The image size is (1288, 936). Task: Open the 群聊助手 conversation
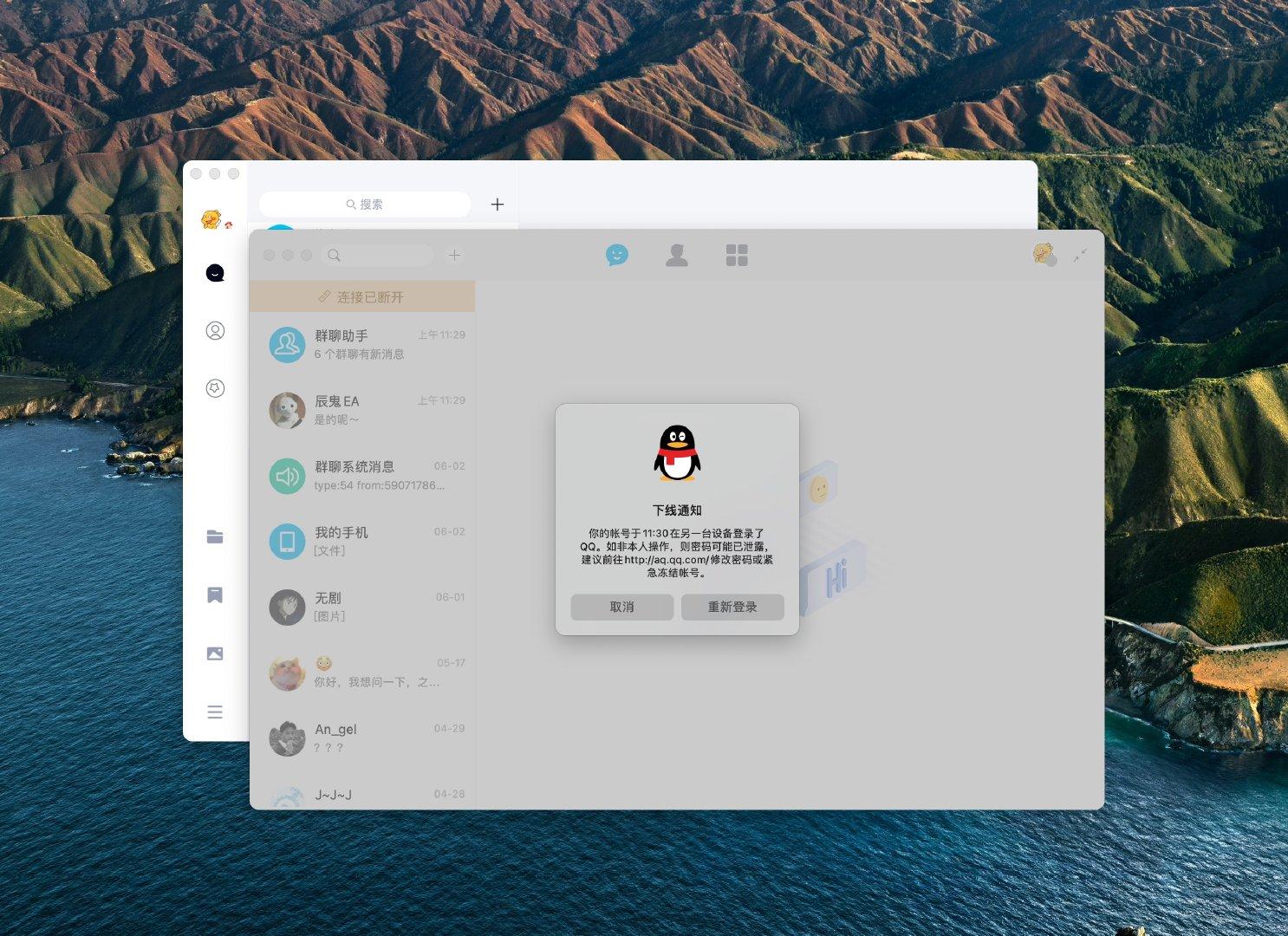(364, 344)
